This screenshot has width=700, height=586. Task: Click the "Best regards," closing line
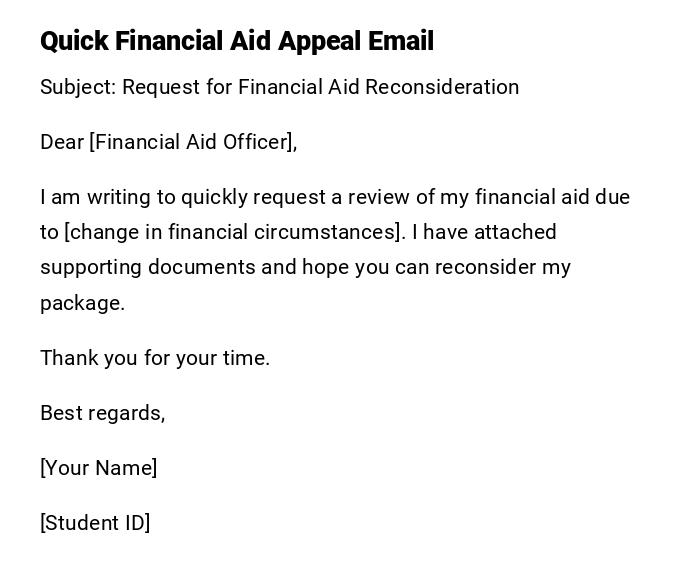102,413
